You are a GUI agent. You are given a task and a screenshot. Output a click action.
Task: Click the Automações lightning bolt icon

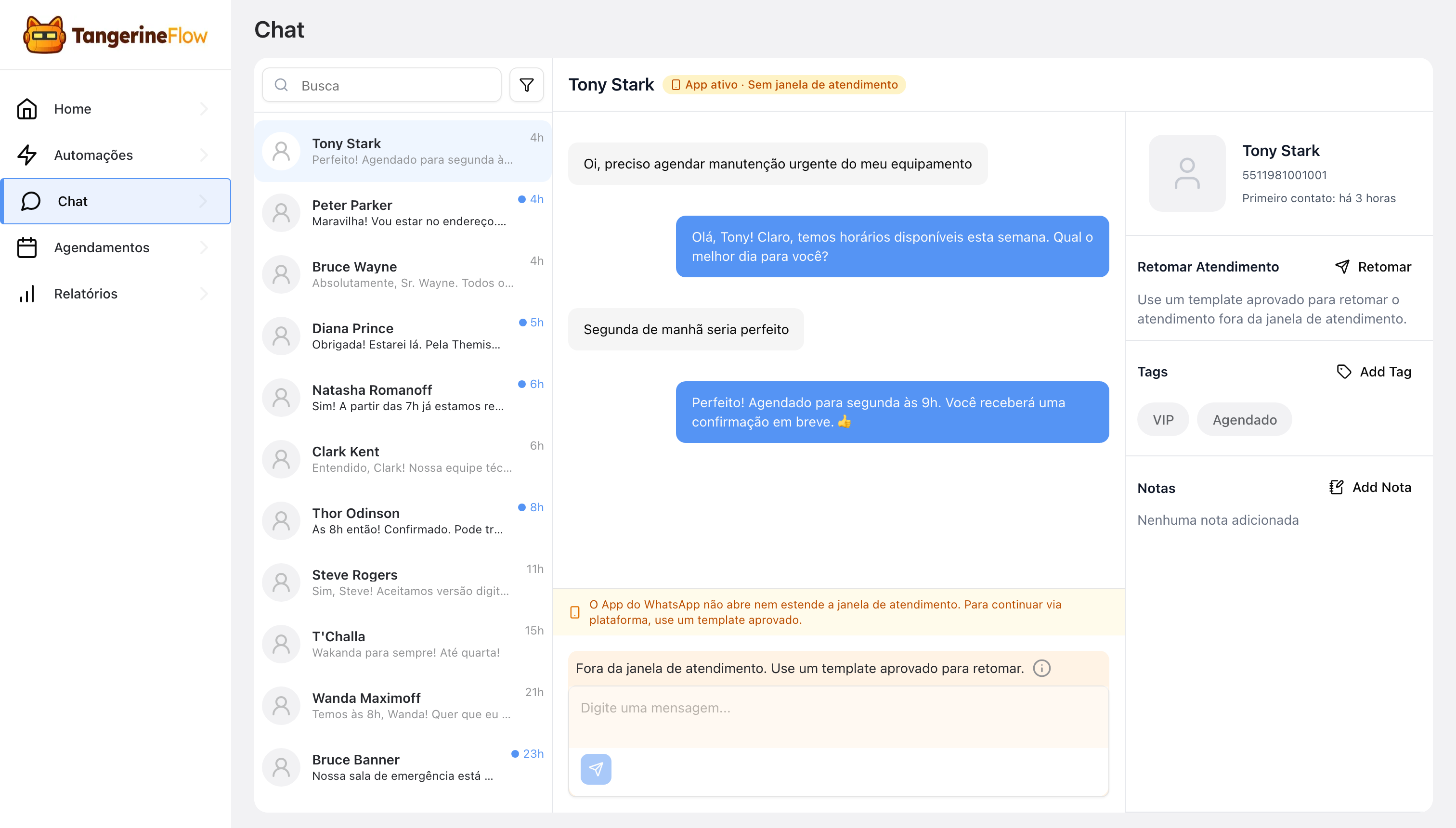27,155
